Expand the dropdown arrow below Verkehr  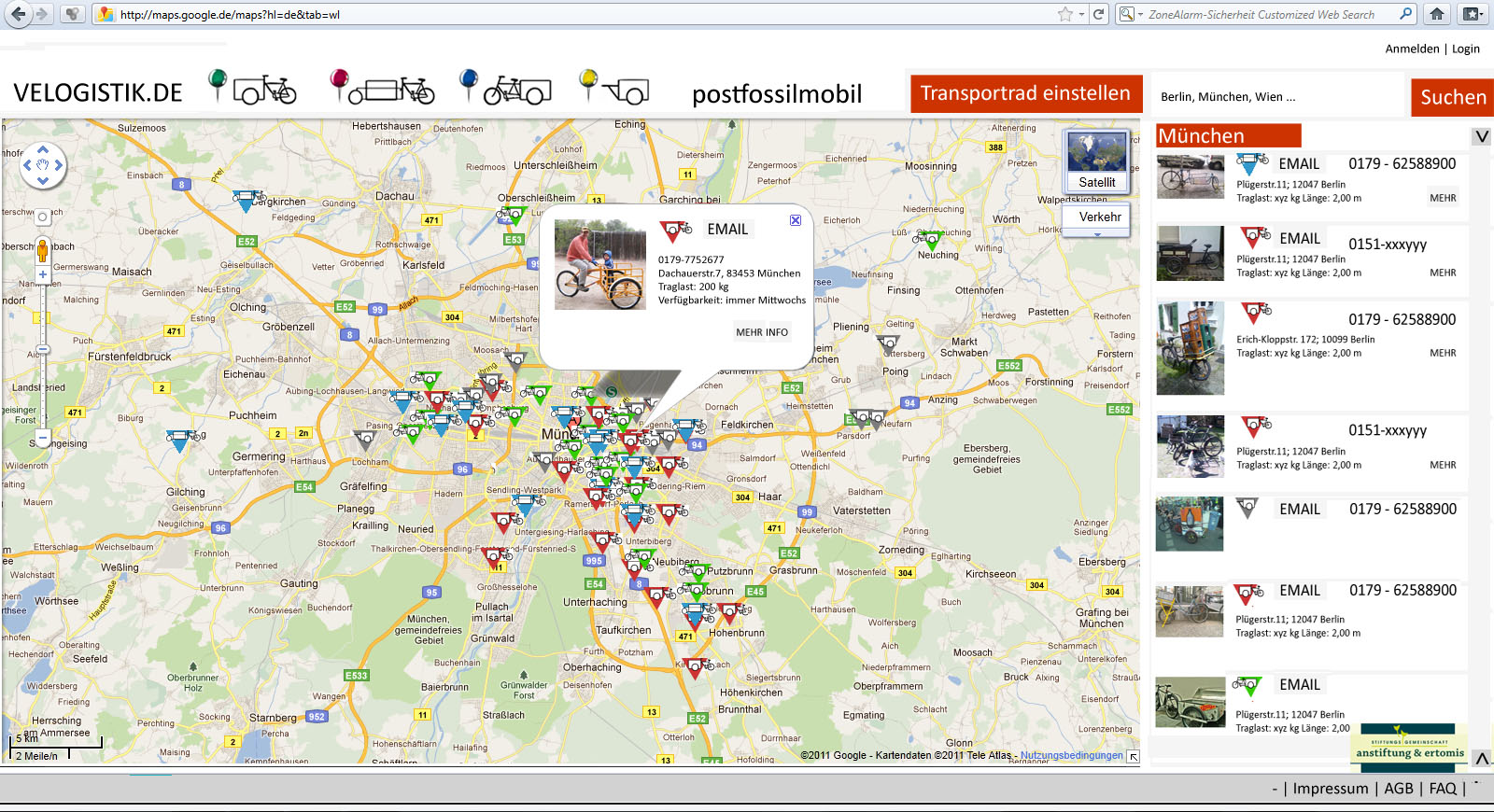pos(1097,235)
